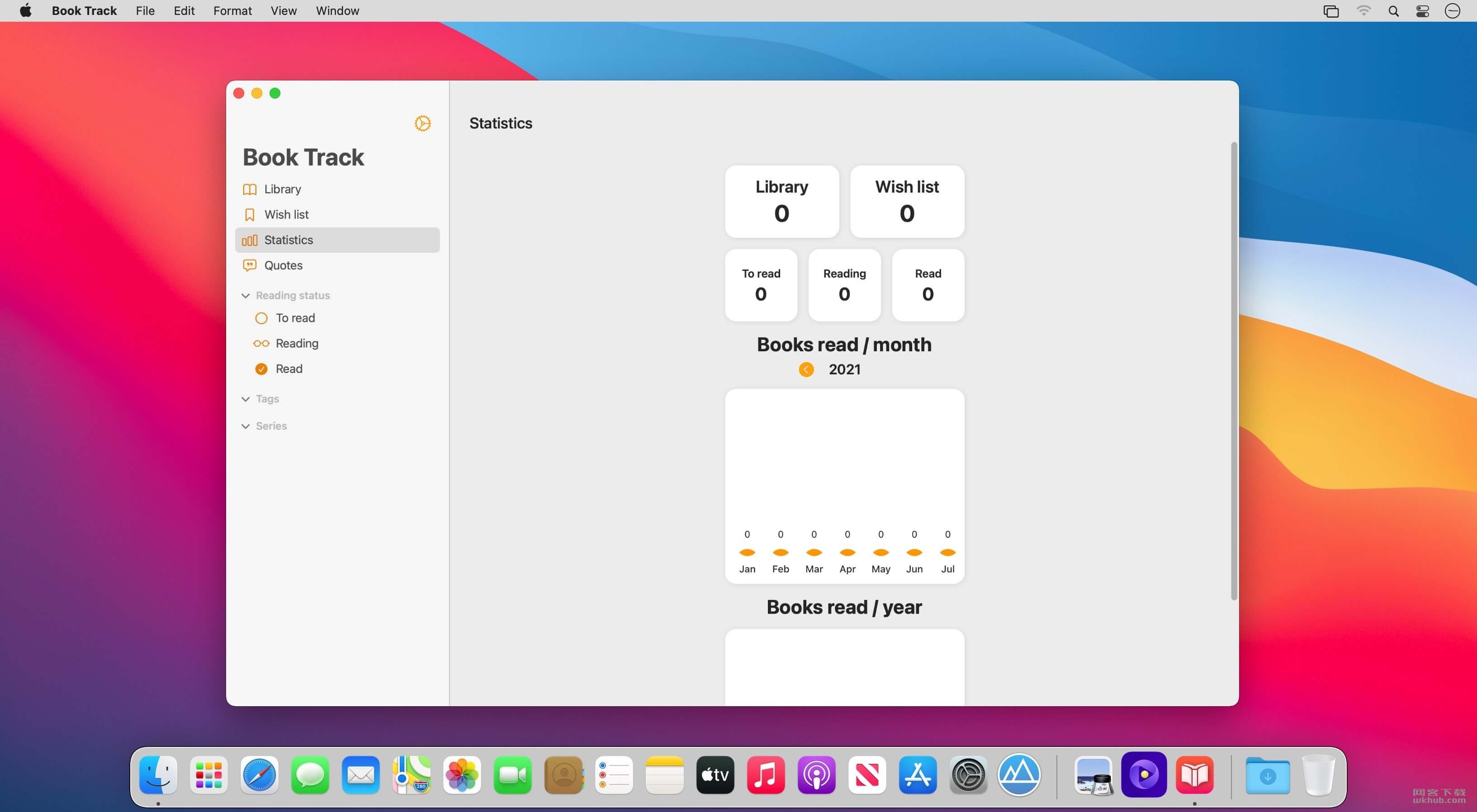Launch Safari from the Dock
Viewport: 1477px width, 812px height.
259,775
